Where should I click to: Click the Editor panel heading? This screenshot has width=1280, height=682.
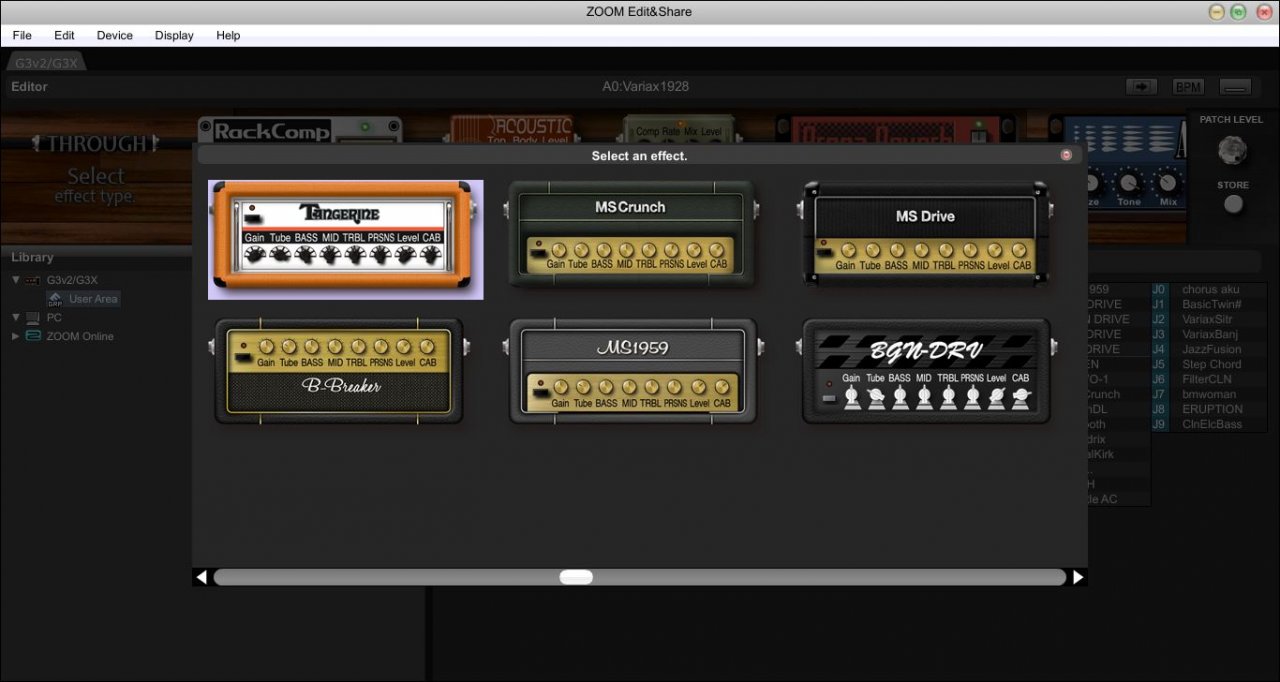[29, 87]
